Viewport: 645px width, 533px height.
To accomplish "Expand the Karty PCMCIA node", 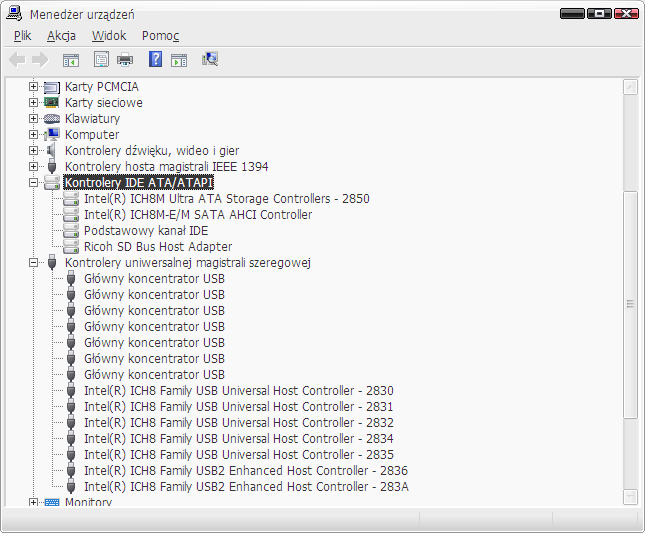I will pyautogui.click(x=33, y=87).
